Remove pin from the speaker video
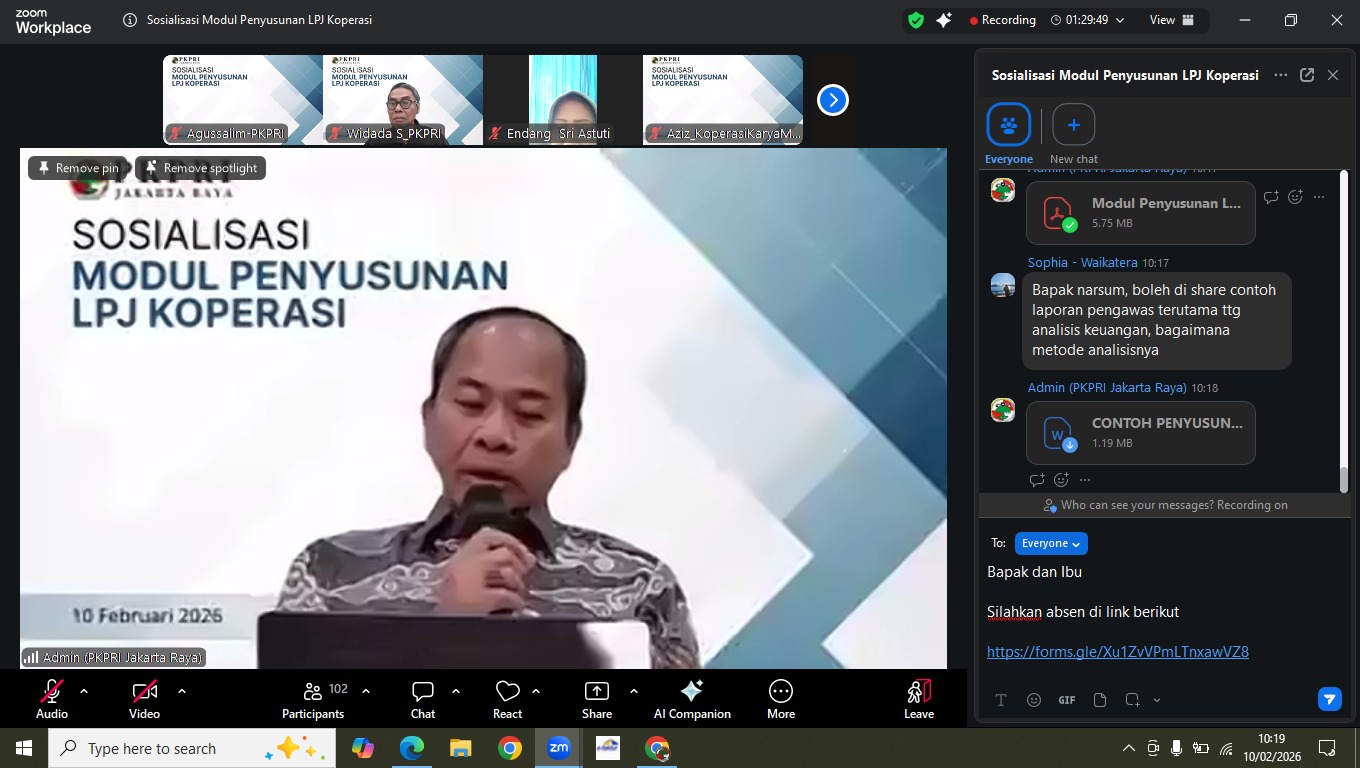Screen dimensions: 1360x768 (x=78, y=168)
